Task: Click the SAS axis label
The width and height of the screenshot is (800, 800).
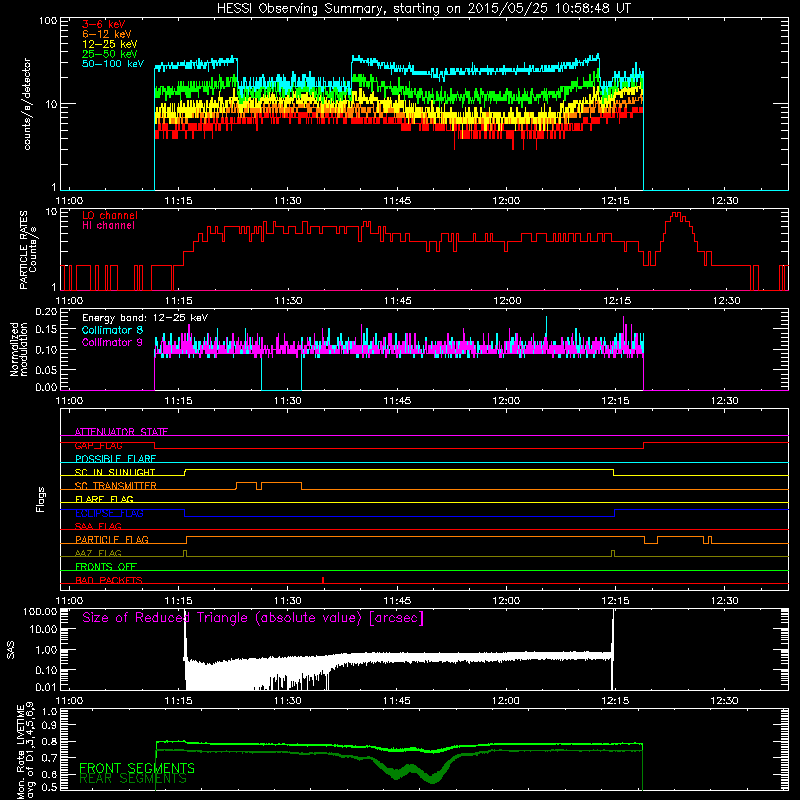Action: point(11,651)
